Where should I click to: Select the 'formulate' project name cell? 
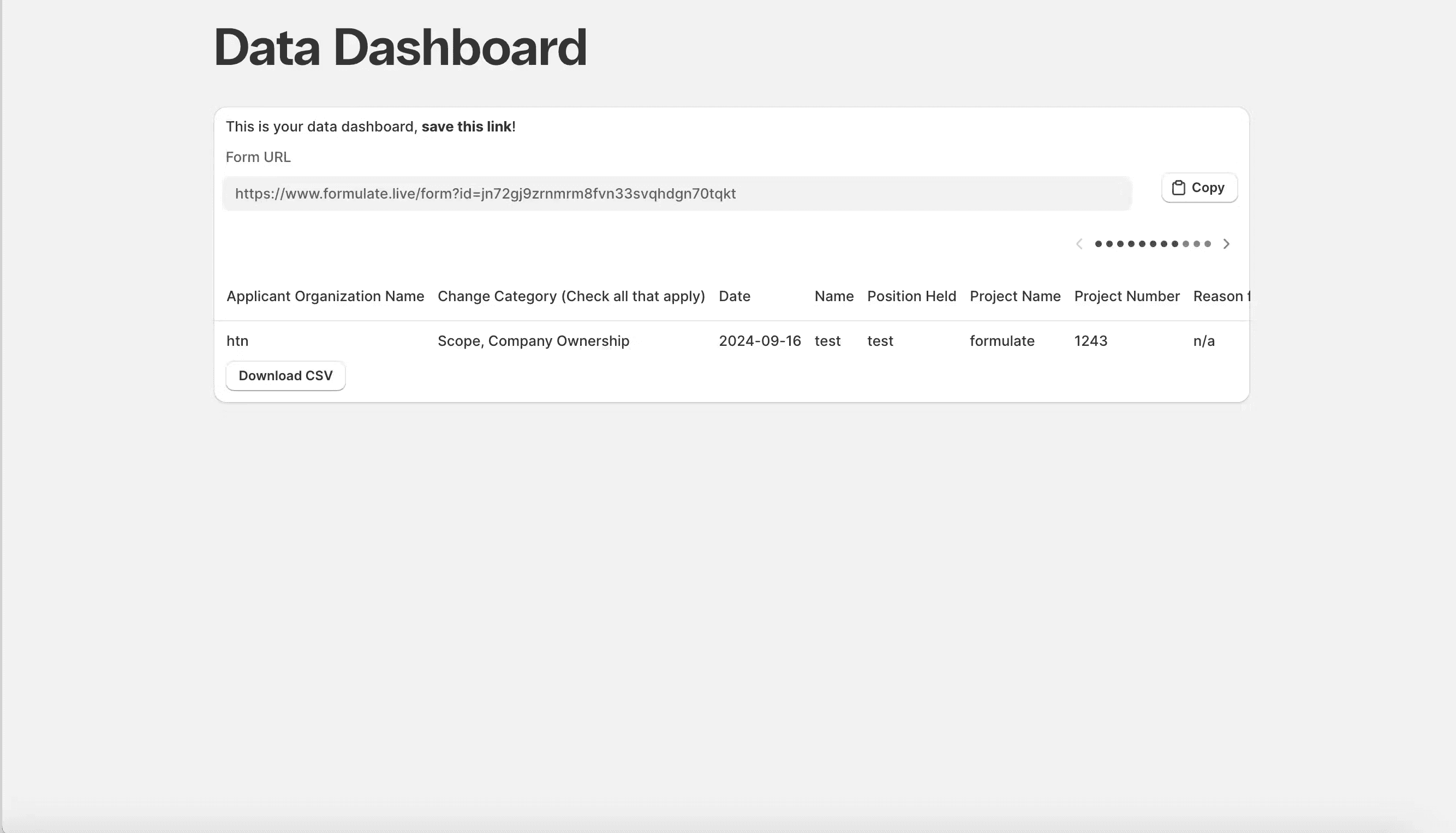click(1002, 341)
